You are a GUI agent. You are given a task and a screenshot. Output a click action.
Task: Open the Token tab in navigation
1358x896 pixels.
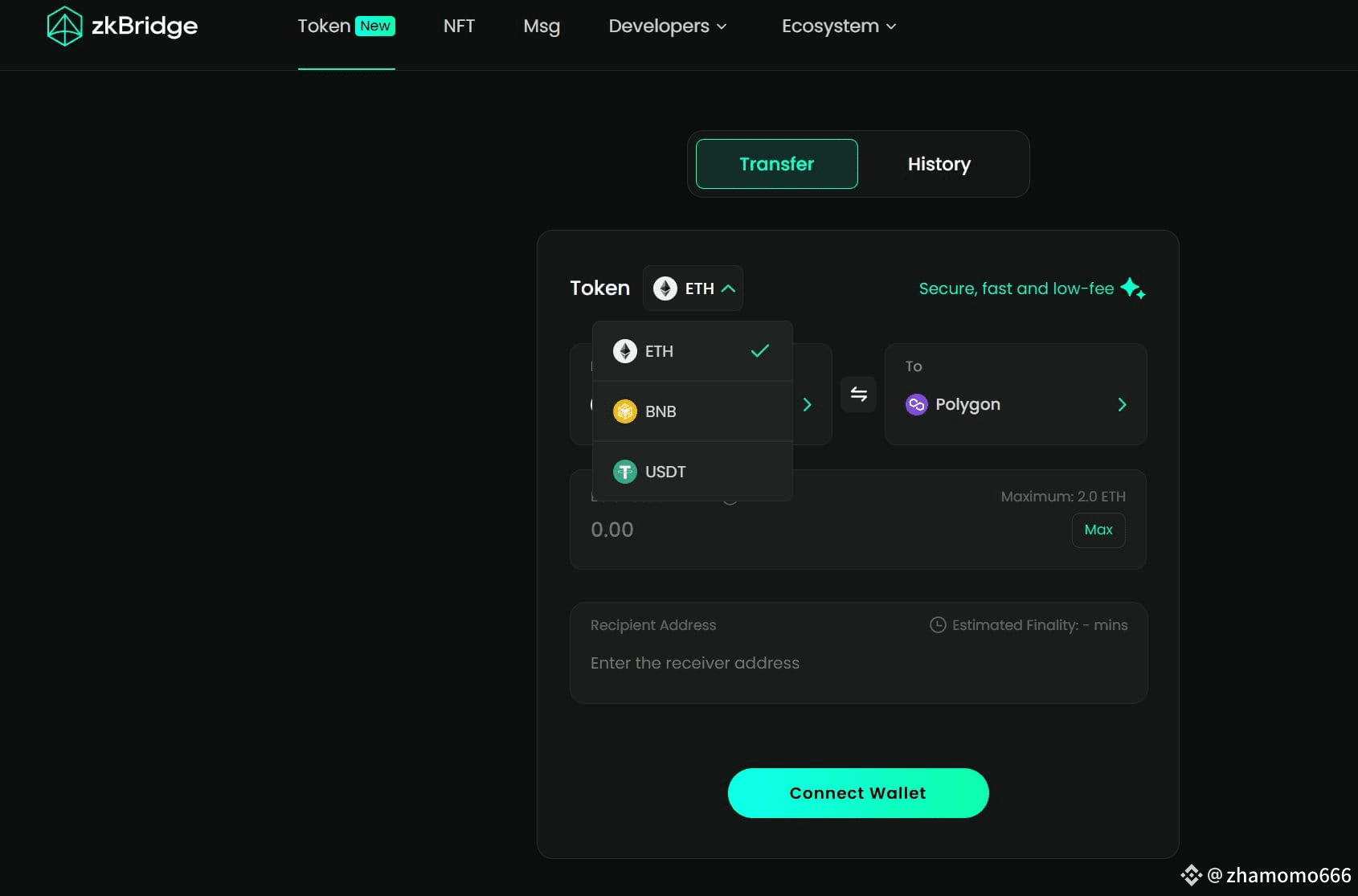(x=346, y=26)
